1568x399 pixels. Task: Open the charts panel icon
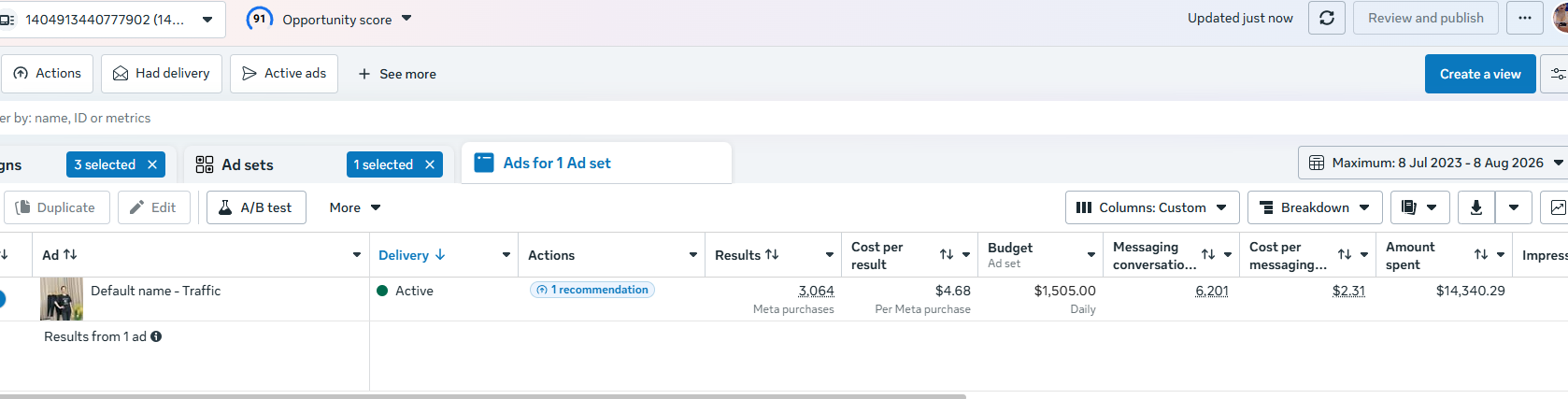pos(1555,207)
